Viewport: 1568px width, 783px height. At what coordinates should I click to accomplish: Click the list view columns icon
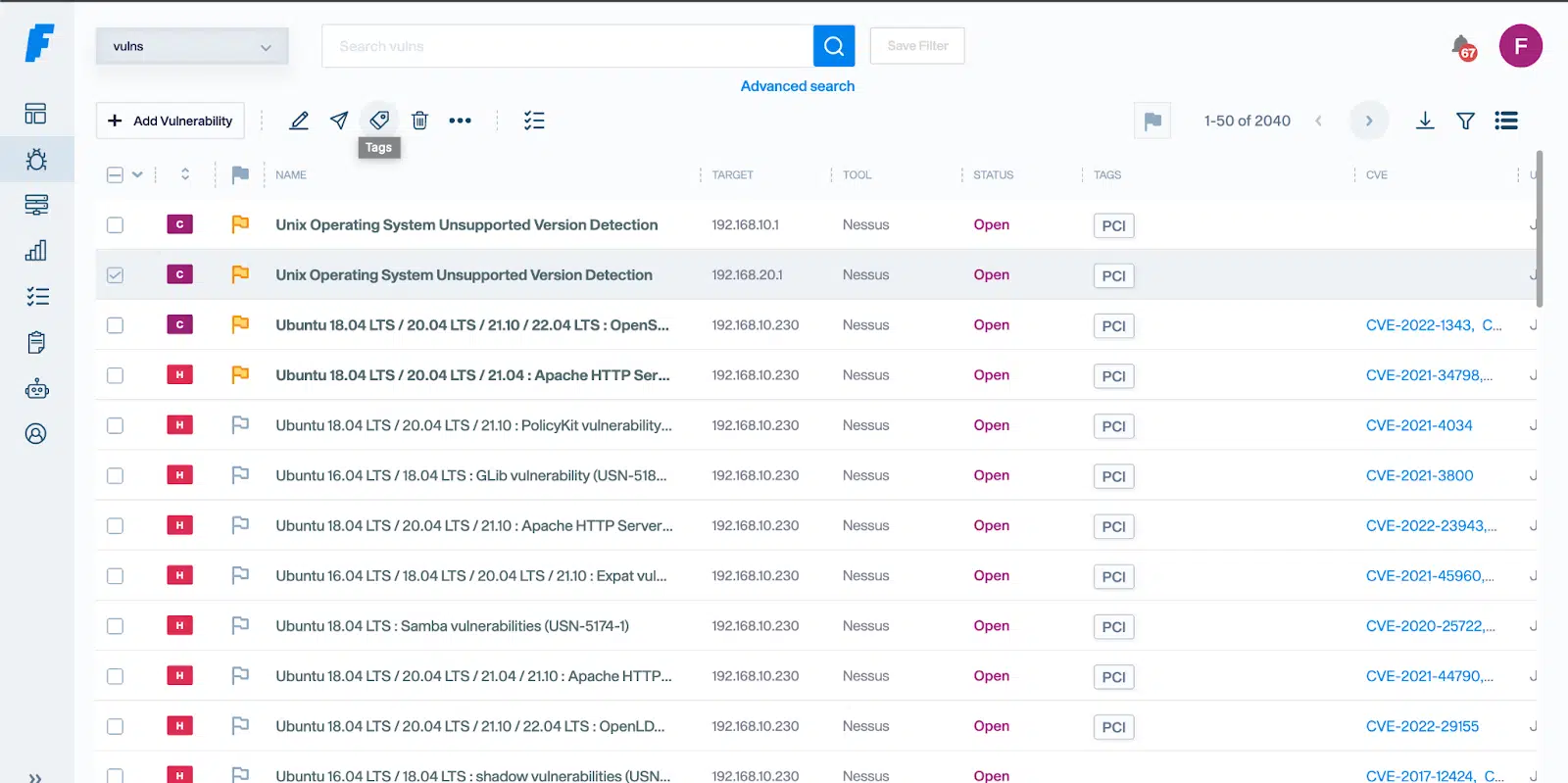(x=1506, y=121)
